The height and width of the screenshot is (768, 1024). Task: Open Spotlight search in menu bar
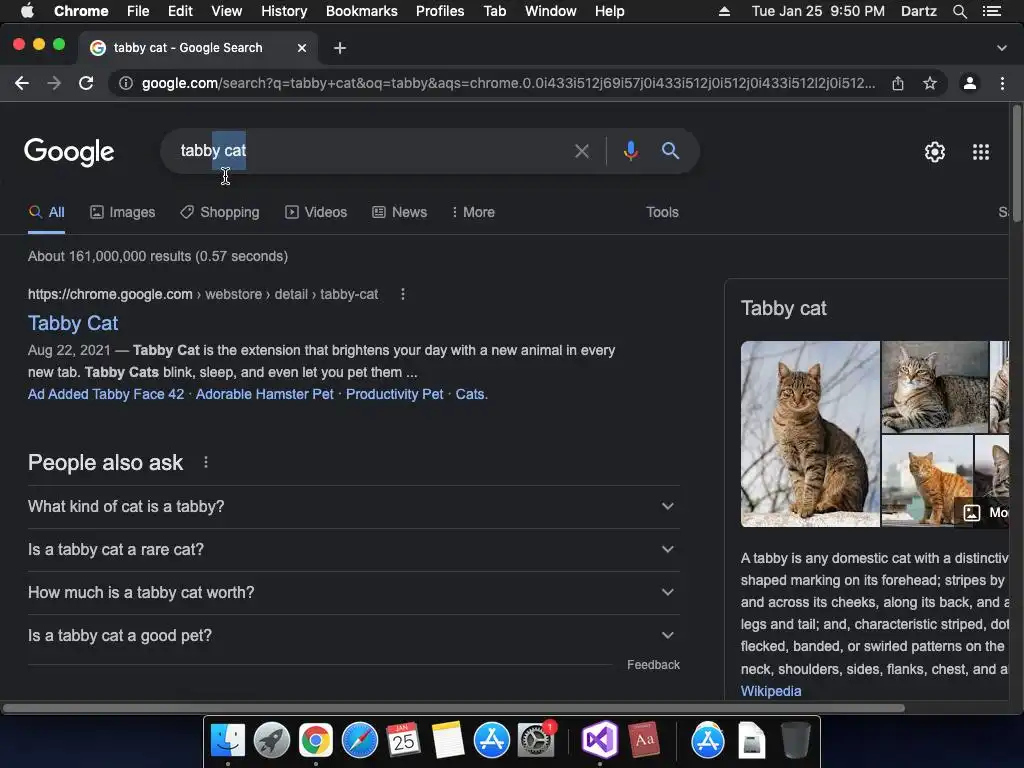coord(959,11)
